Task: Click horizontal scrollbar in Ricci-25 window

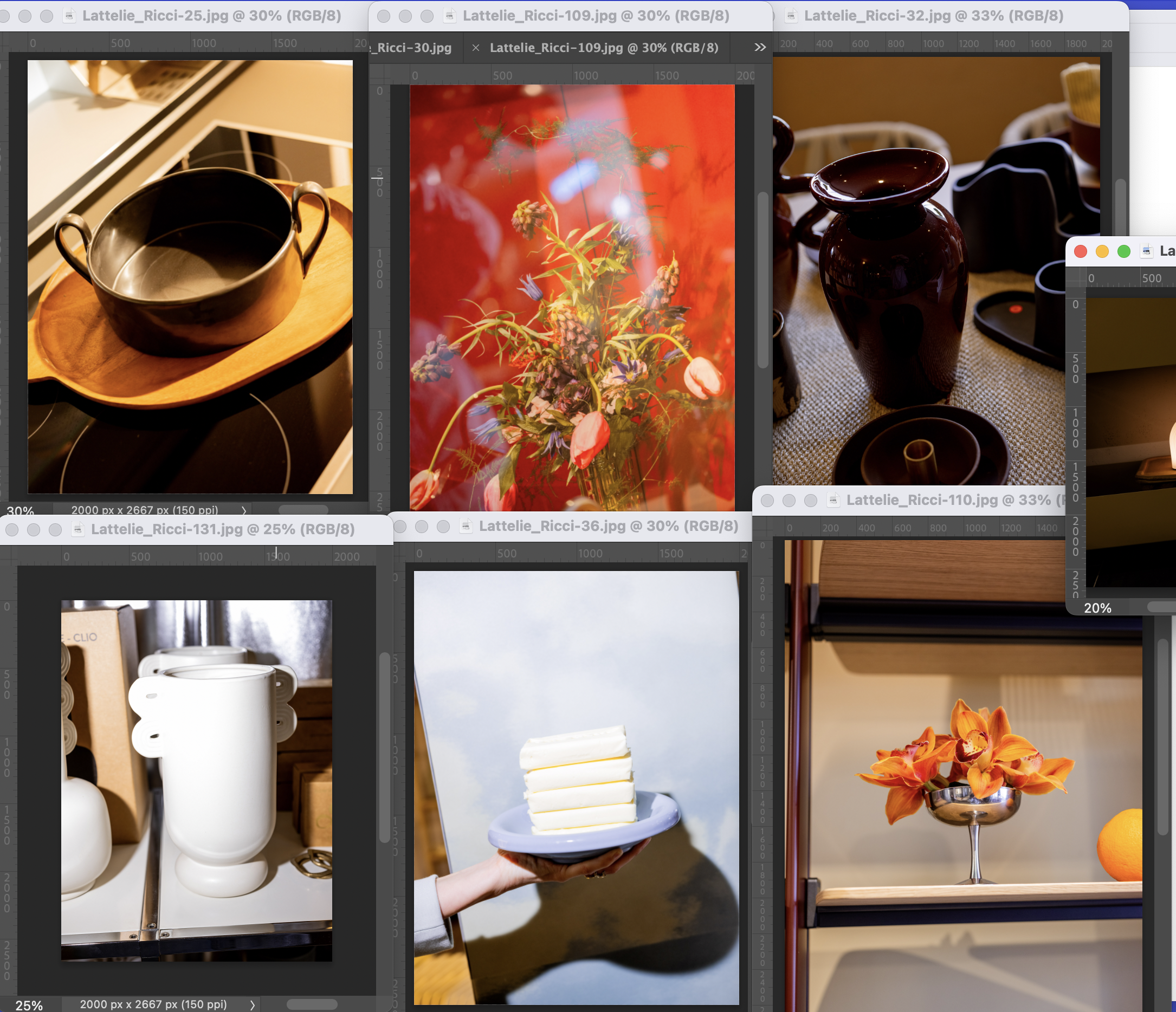Action: click(303, 509)
